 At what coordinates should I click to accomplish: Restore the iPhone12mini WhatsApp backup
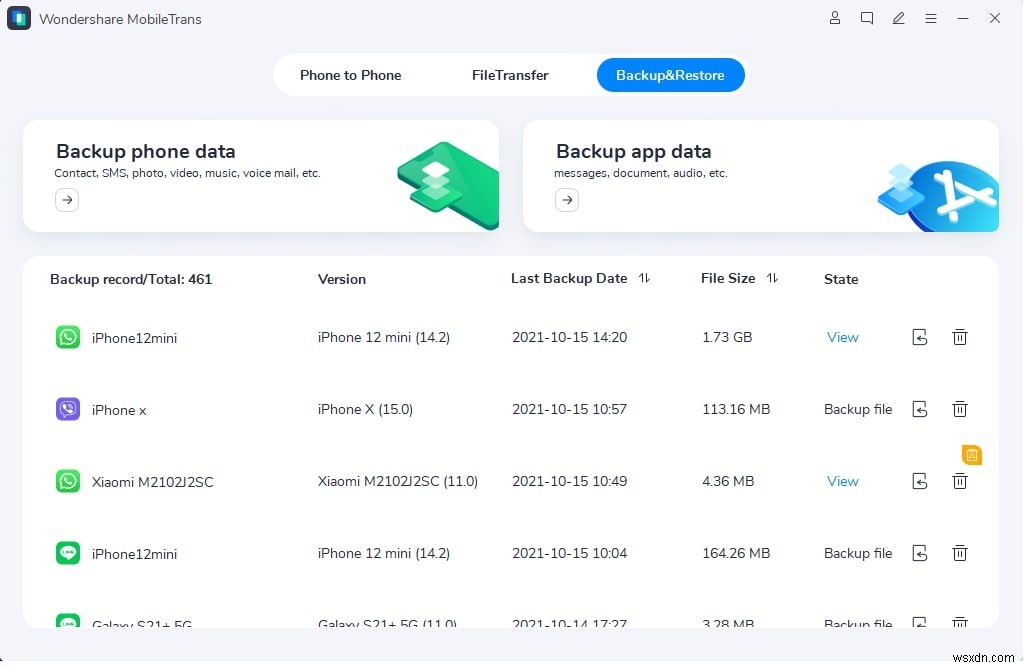(x=920, y=337)
